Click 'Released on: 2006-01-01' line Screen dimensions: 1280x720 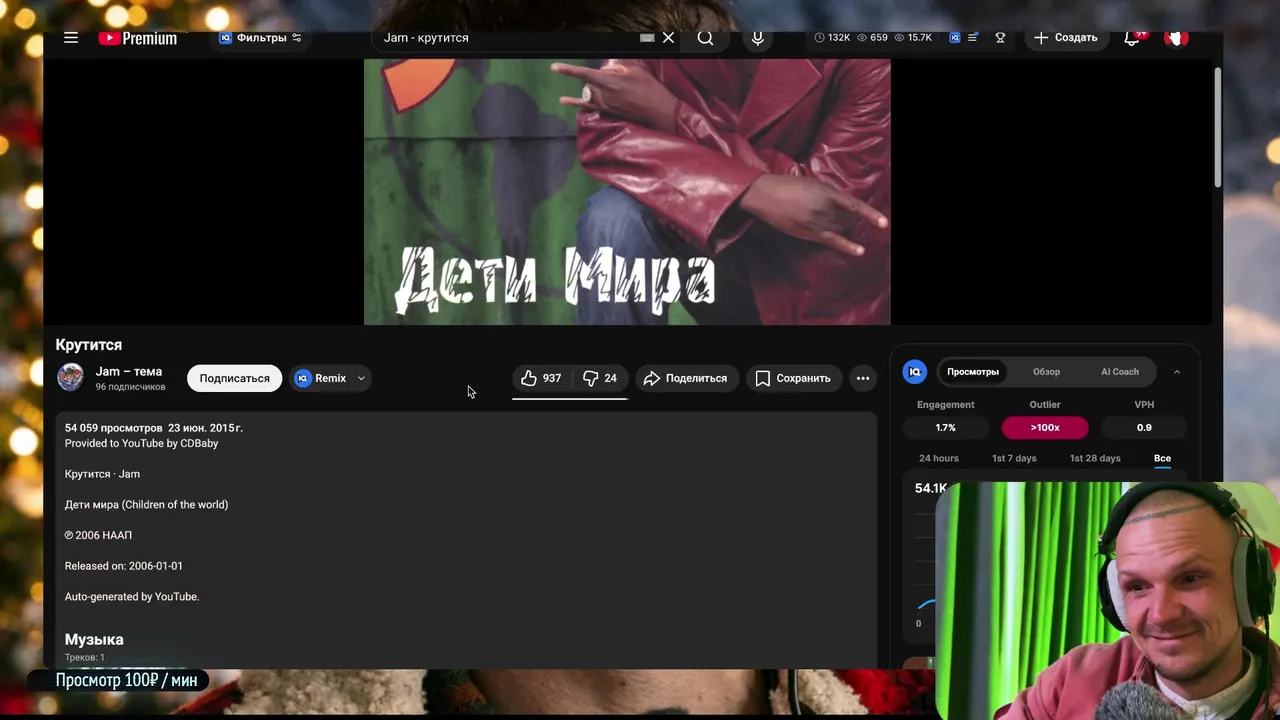[x=124, y=566]
